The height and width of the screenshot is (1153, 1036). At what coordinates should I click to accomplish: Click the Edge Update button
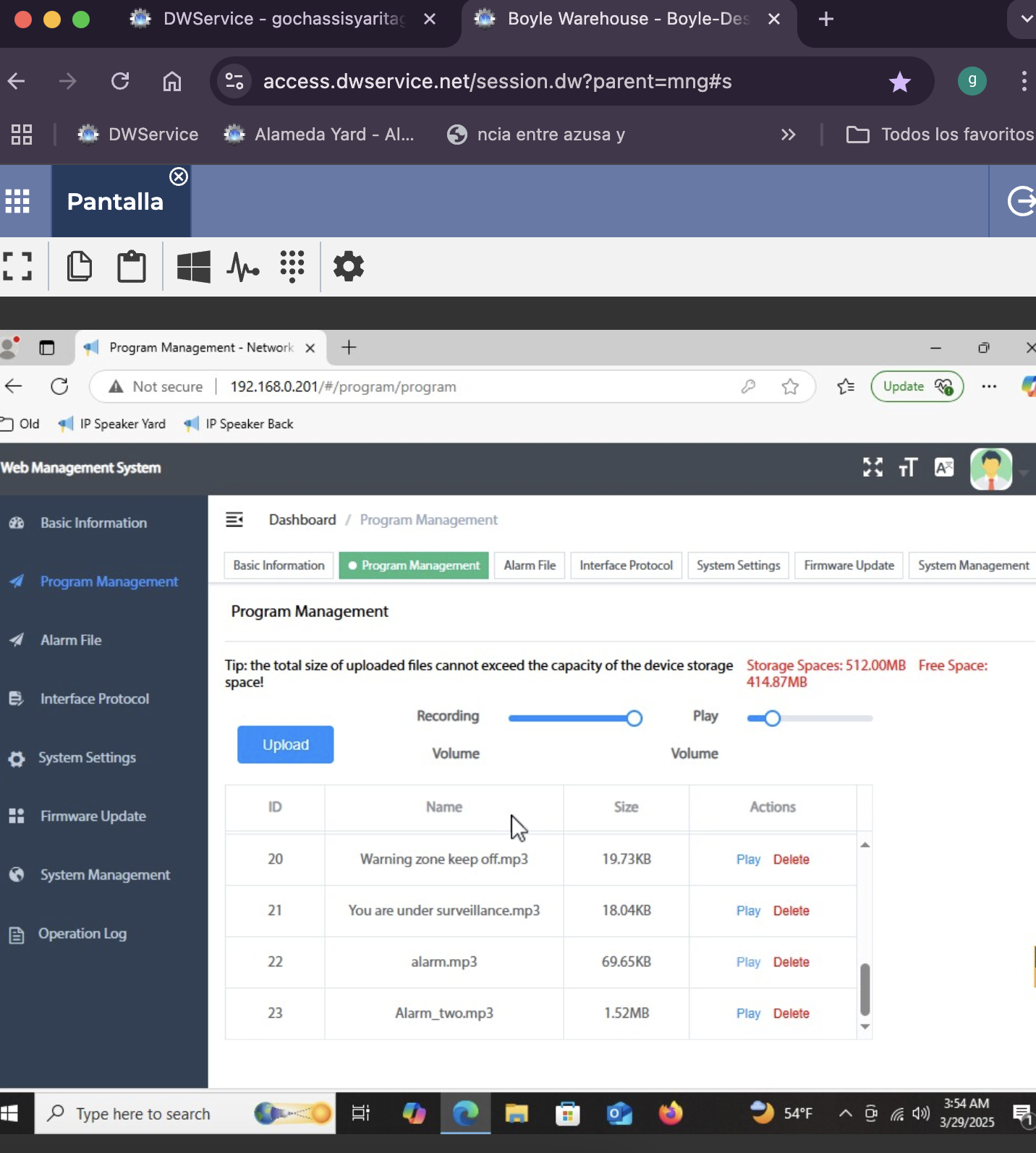[x=917, y=386]
